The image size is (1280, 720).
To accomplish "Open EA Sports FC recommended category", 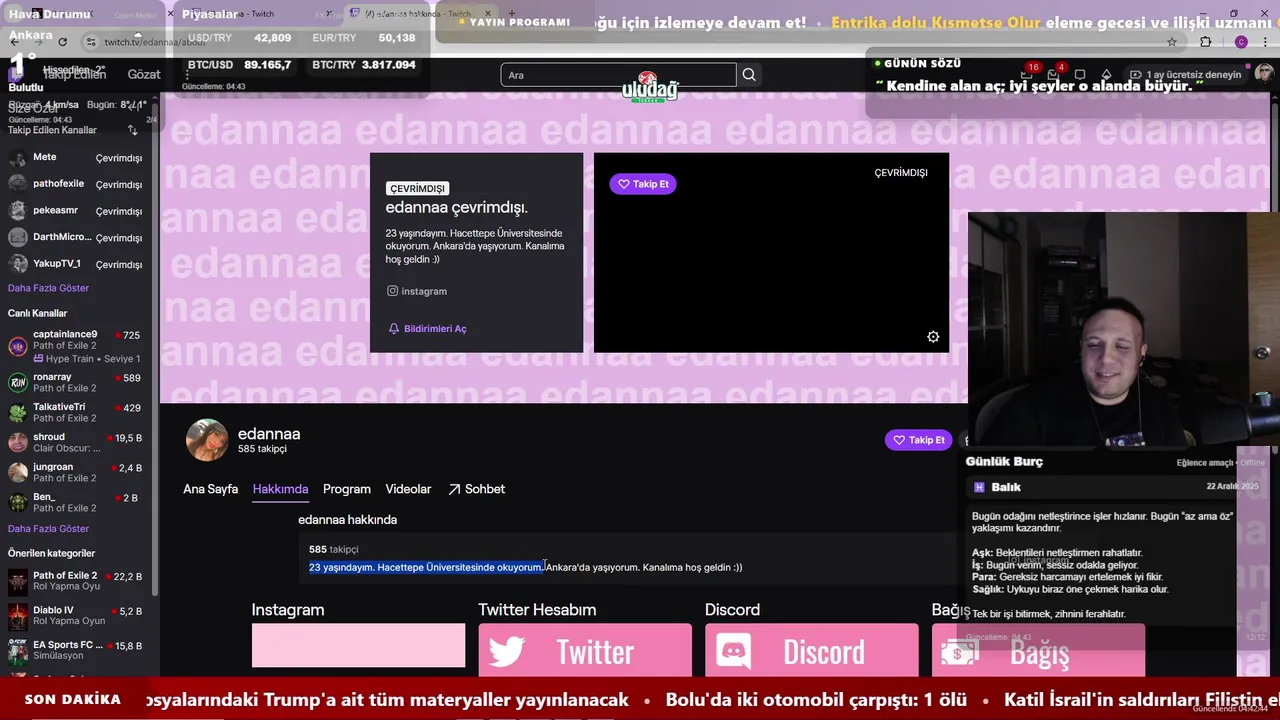I will pos(78,650).
